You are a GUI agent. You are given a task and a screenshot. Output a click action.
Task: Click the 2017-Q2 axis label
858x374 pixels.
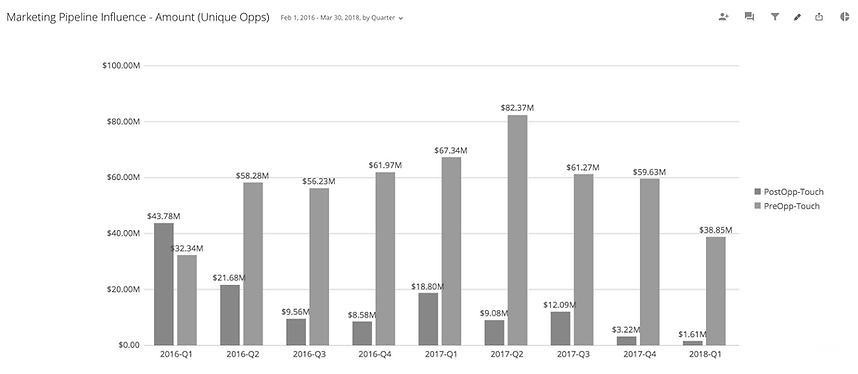(507, 354)
